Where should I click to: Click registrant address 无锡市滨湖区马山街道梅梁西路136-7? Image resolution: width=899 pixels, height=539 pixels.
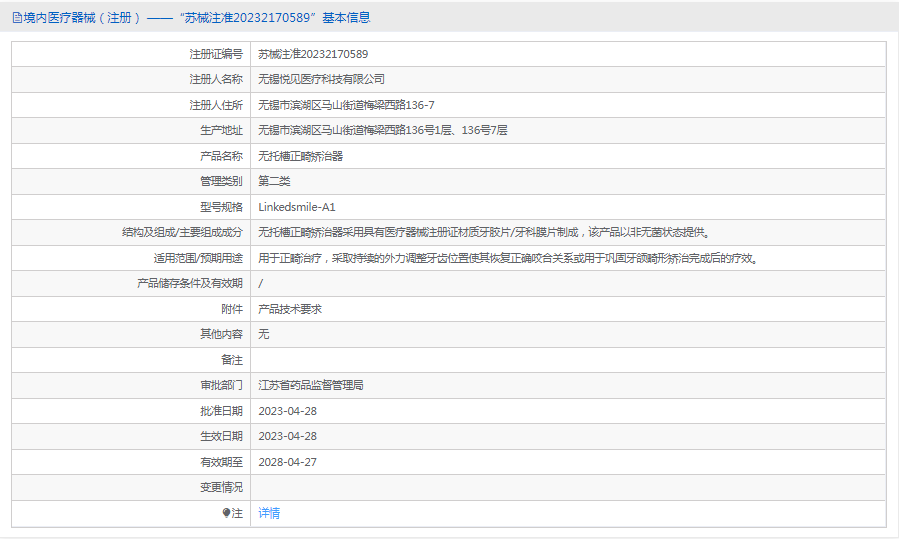tap(346, 105)
